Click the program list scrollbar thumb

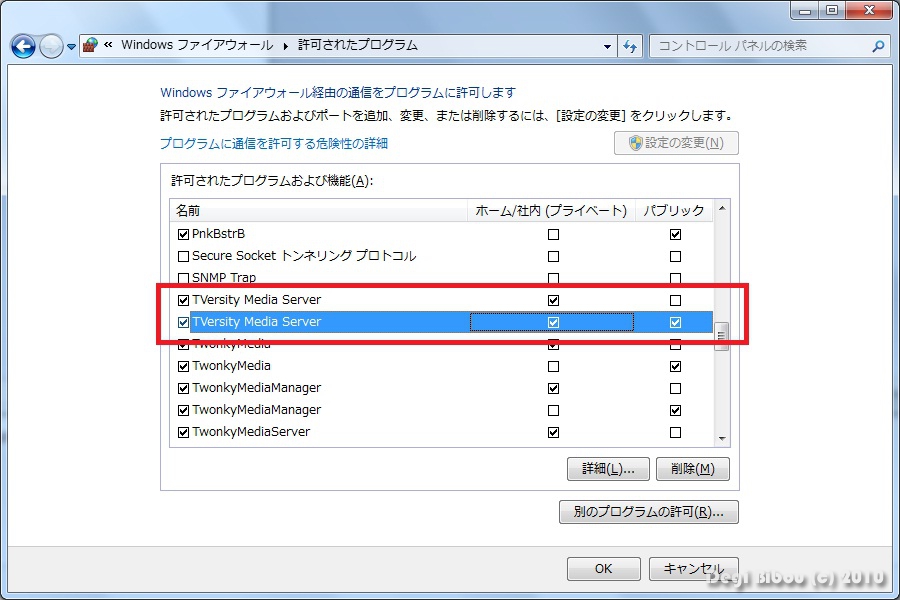click(x=721, y=336)
